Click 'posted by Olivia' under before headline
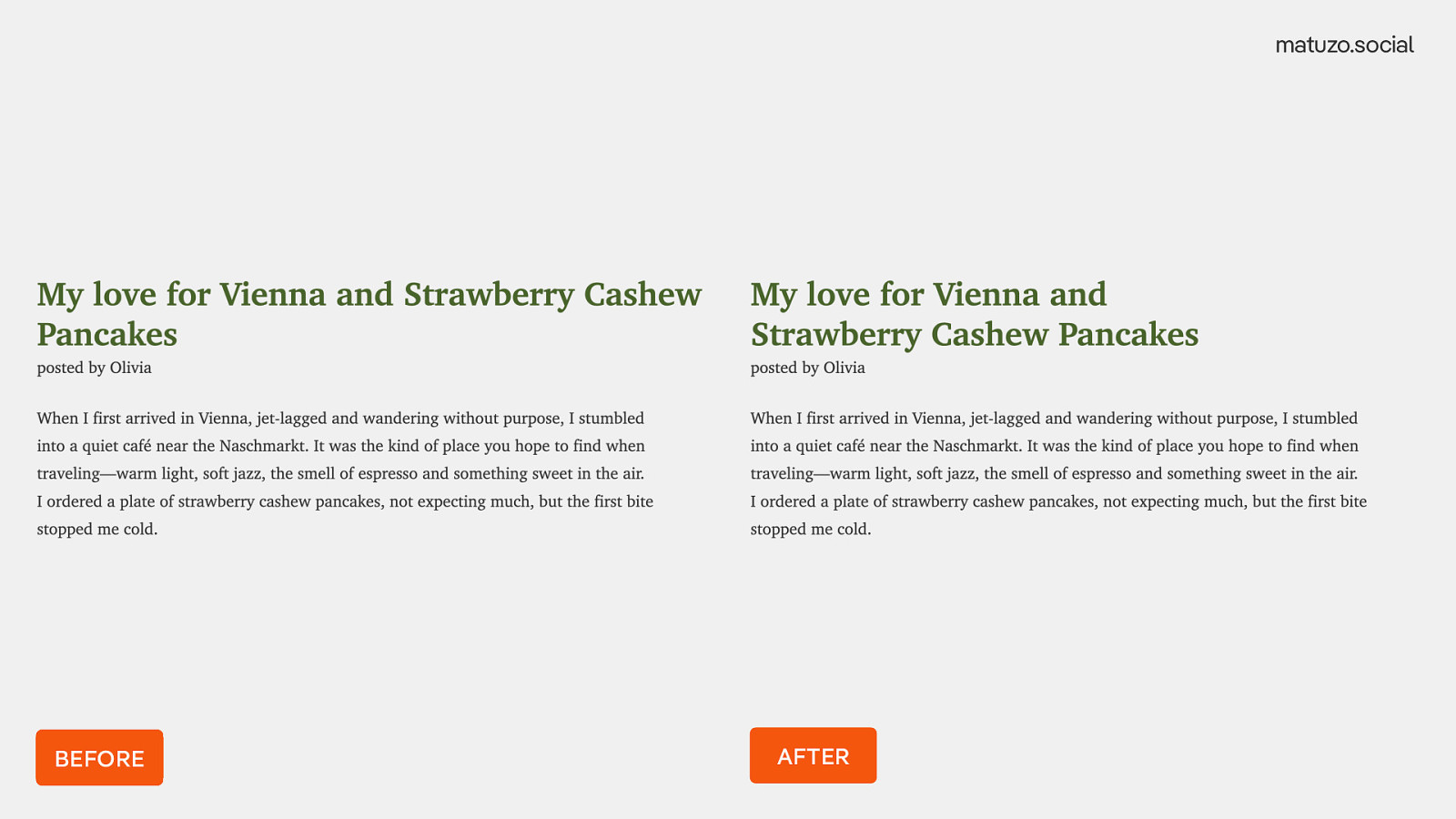Screen dimensions: 1456x819 coord(95,368)
